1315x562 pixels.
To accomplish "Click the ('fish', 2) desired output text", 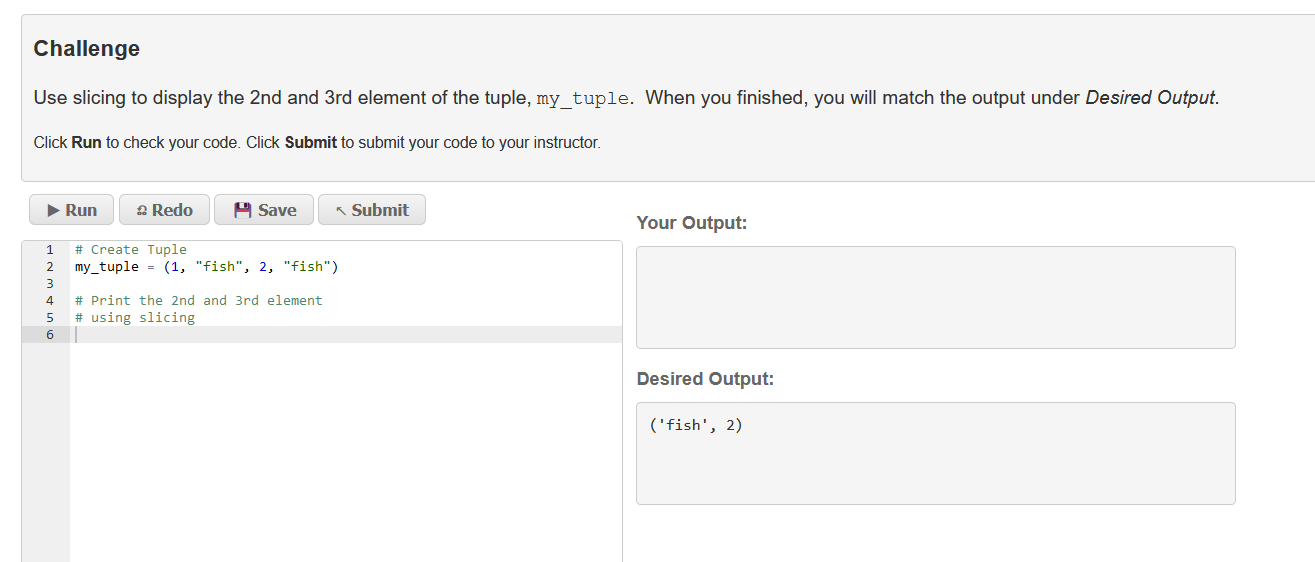I will [x=696, y=425].
